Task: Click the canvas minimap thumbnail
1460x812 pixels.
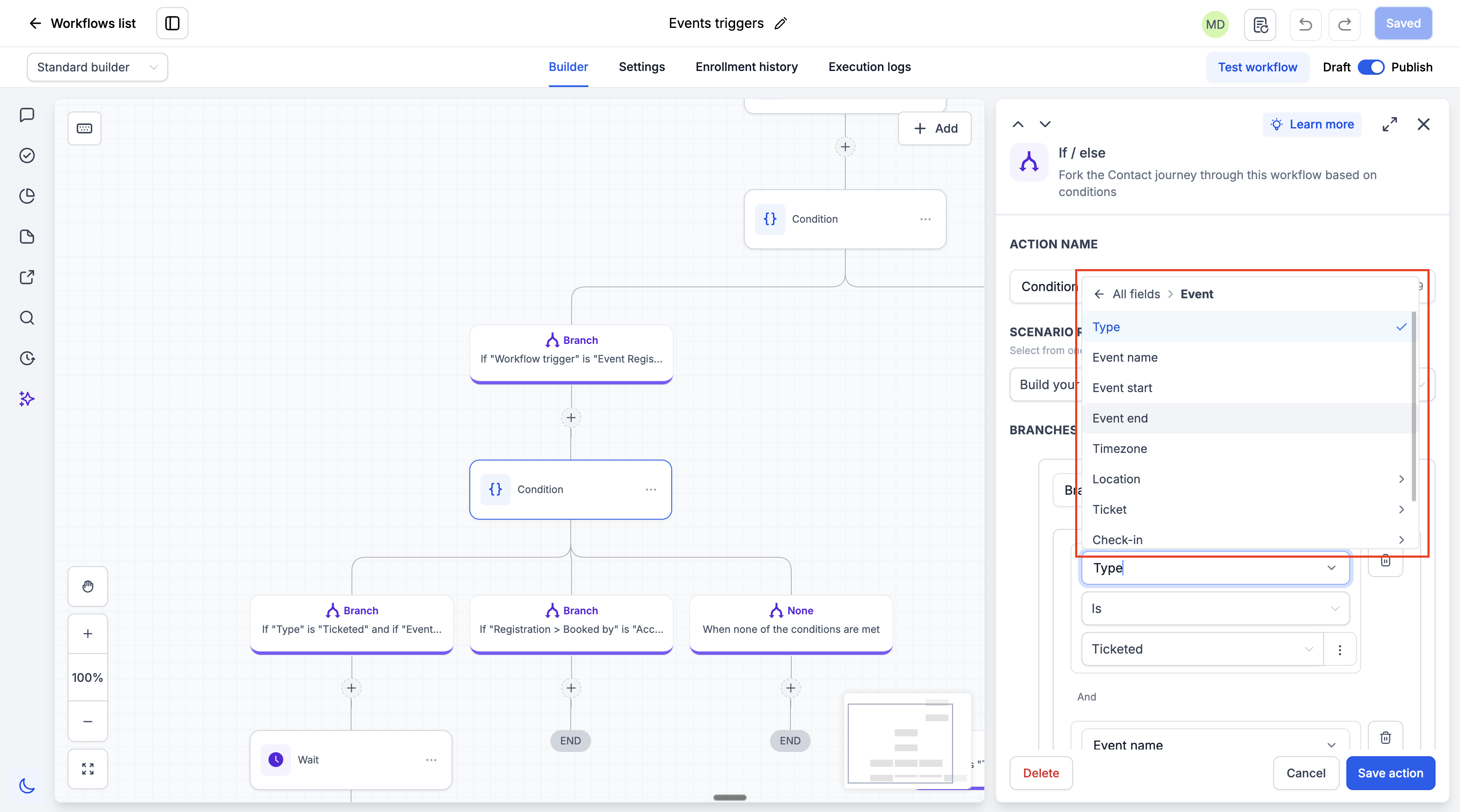Action: click(x=907, y=741)
